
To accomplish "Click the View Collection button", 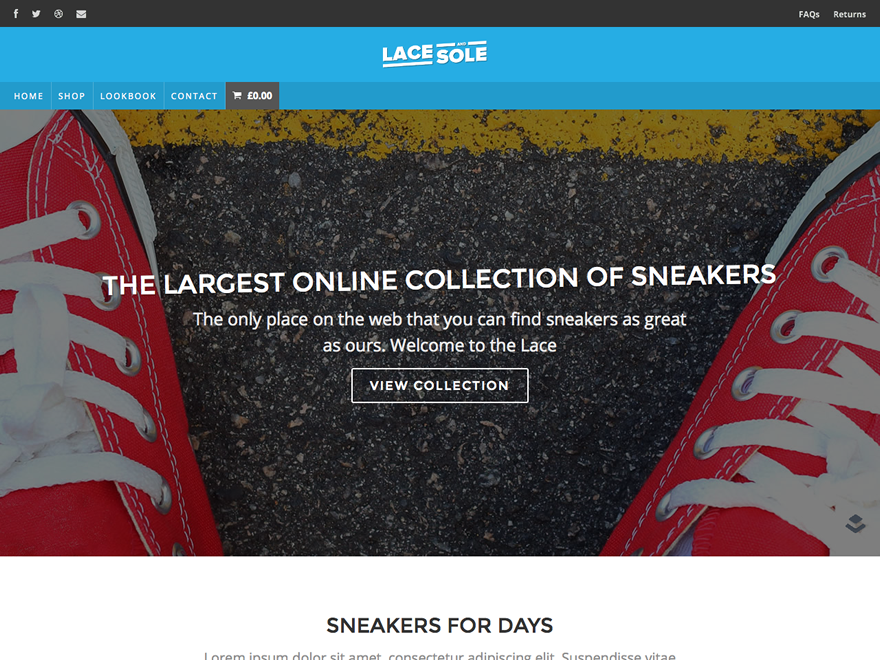I will pos(439,385).
